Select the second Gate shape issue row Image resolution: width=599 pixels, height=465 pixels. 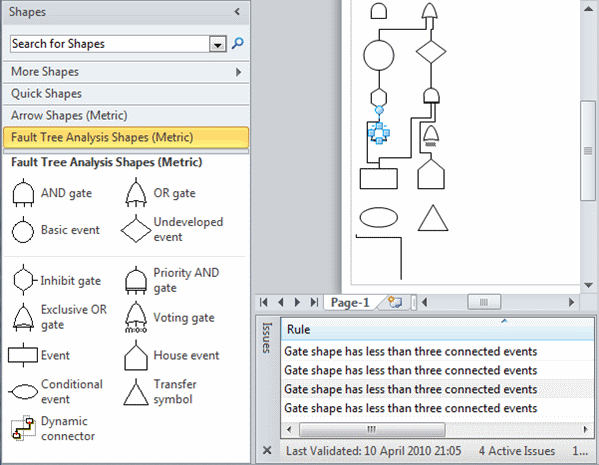tap(437, 370)
